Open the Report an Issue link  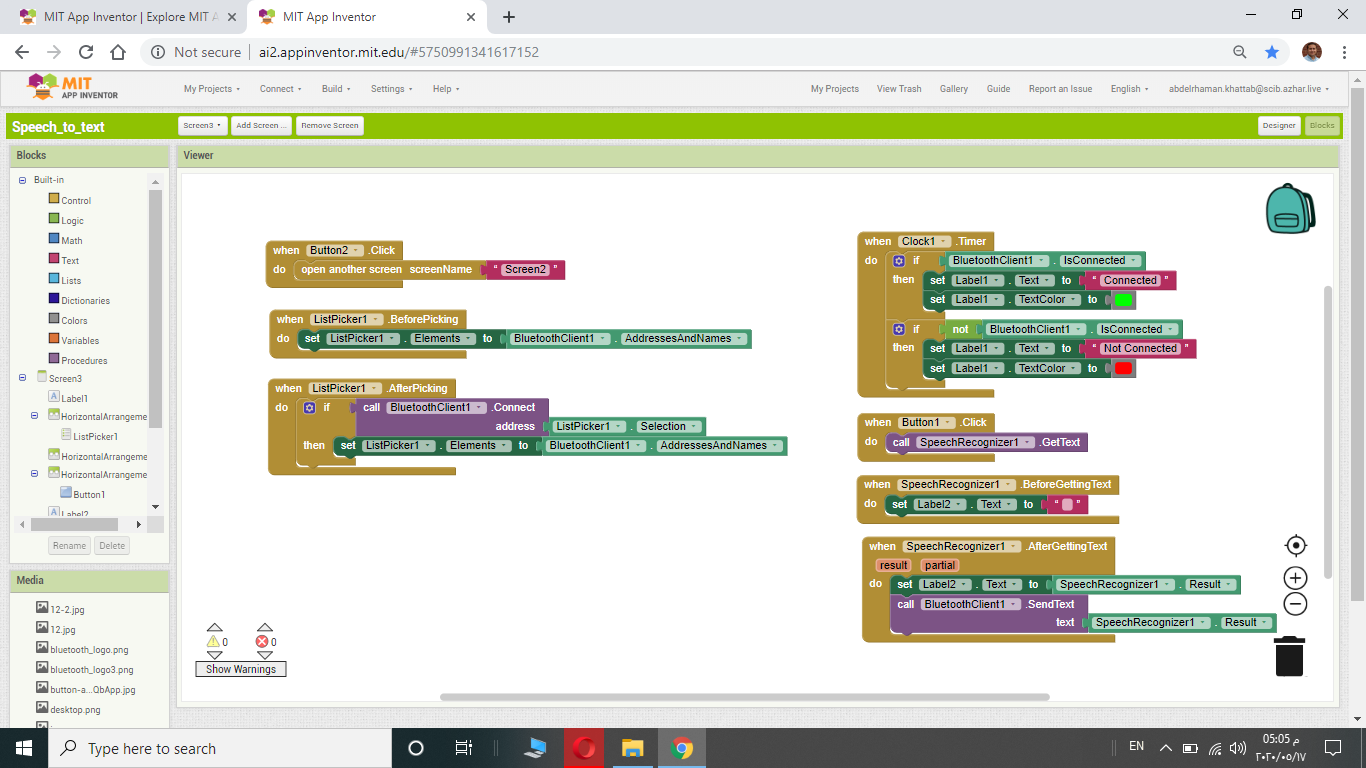tap(1060, 89)
